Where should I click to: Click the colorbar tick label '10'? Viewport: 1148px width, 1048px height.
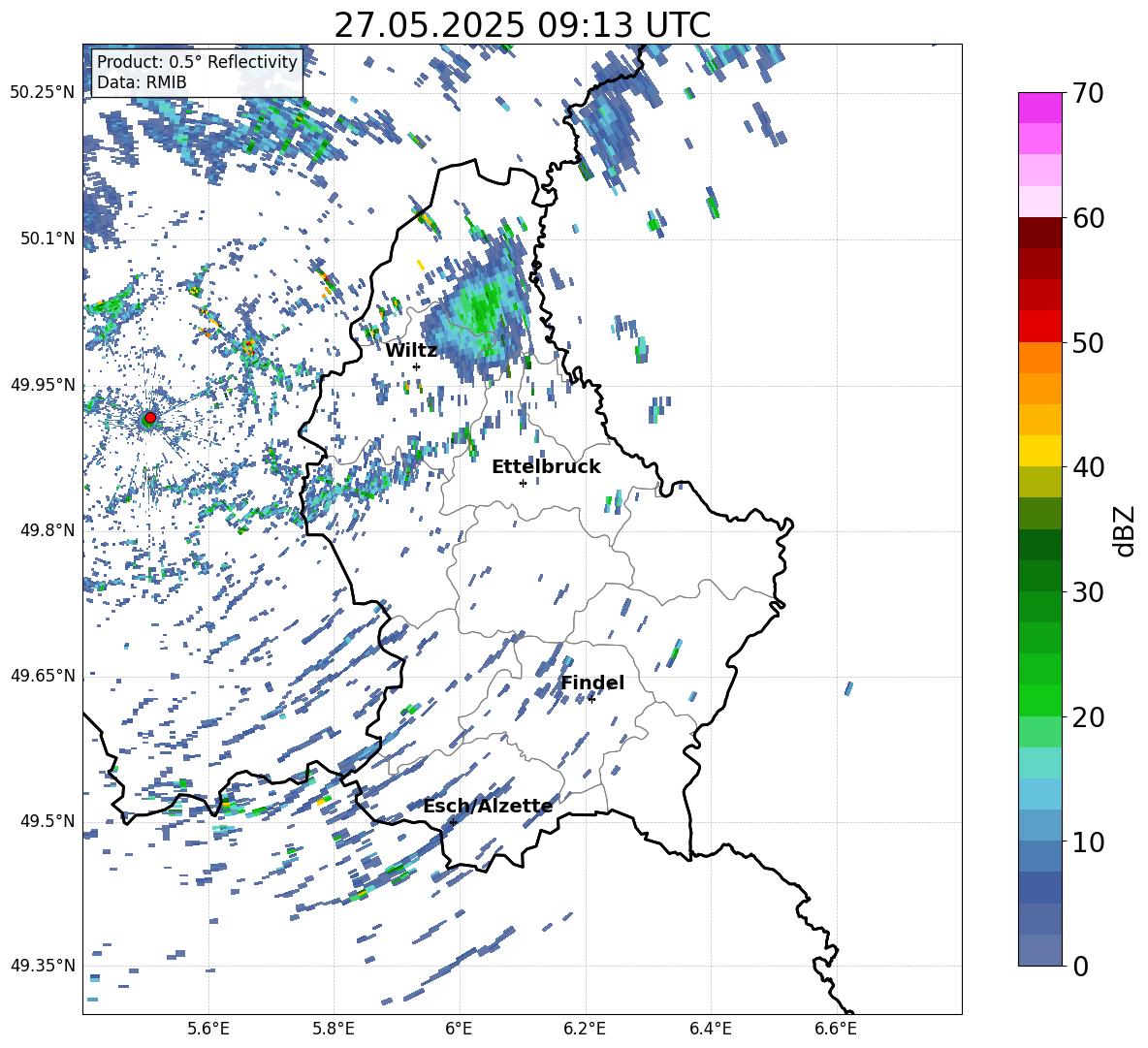(1088, 842)
